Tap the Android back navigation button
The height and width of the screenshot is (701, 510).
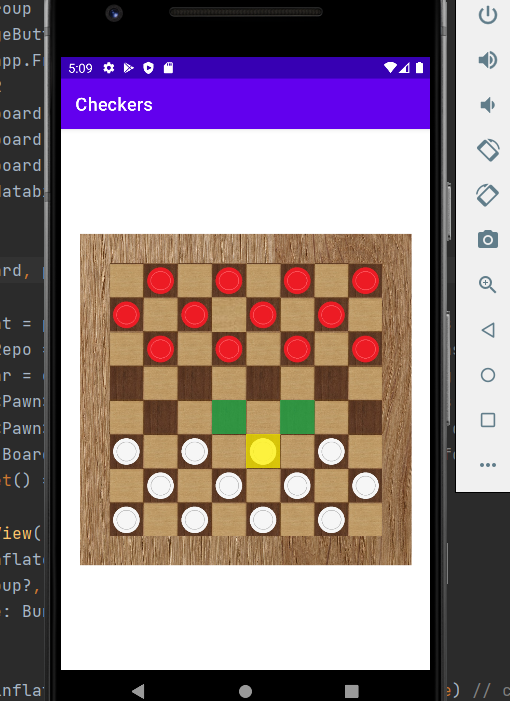coord(139,691)
